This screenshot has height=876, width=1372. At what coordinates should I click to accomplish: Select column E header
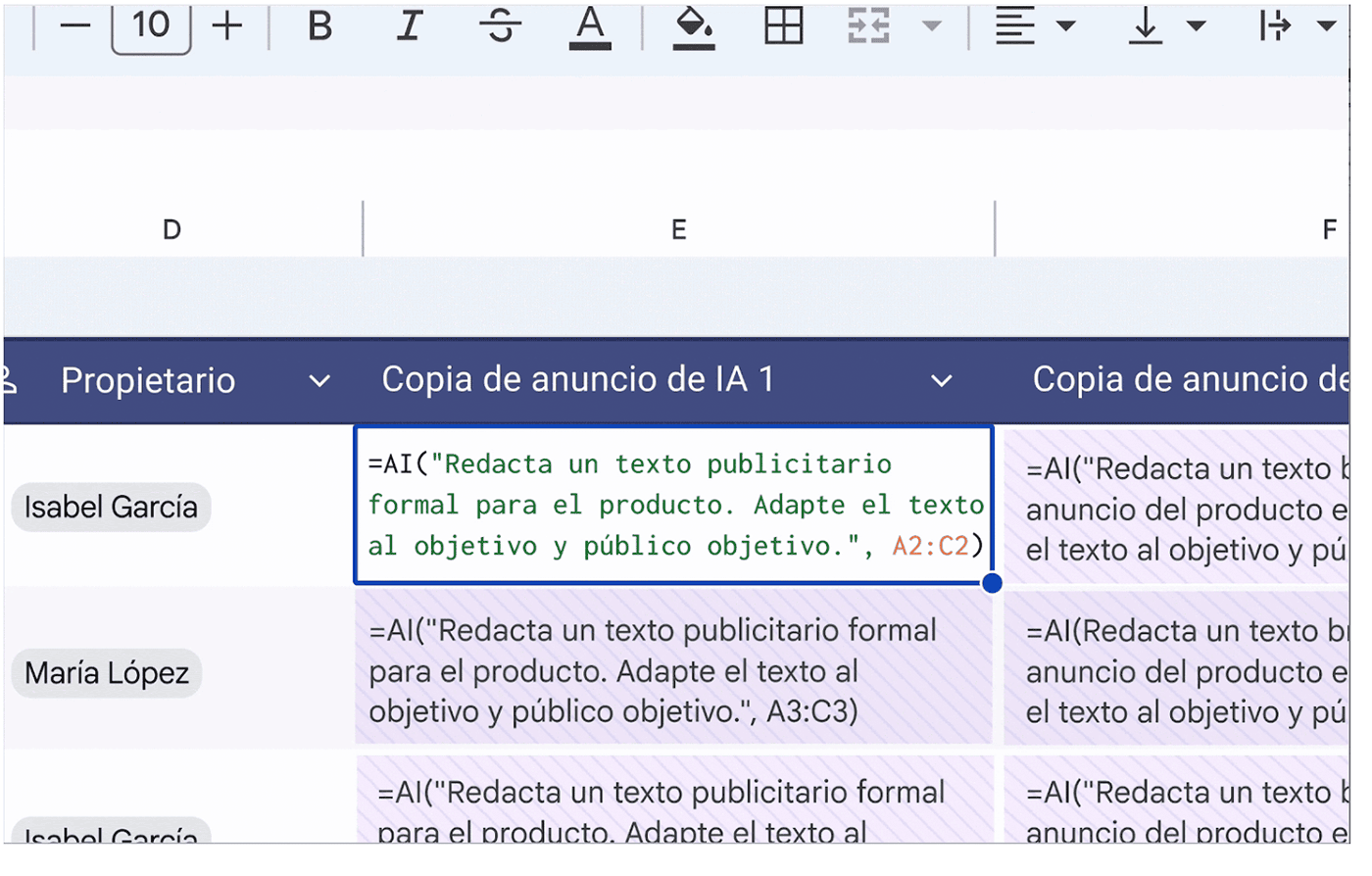tap(678, 230)
